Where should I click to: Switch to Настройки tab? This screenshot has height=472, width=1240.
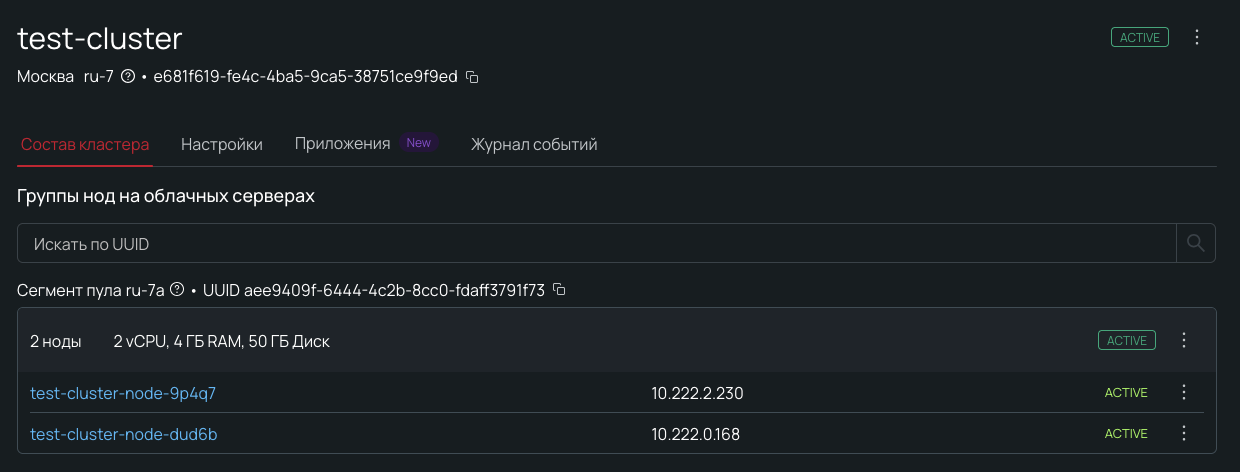point(222,144)
